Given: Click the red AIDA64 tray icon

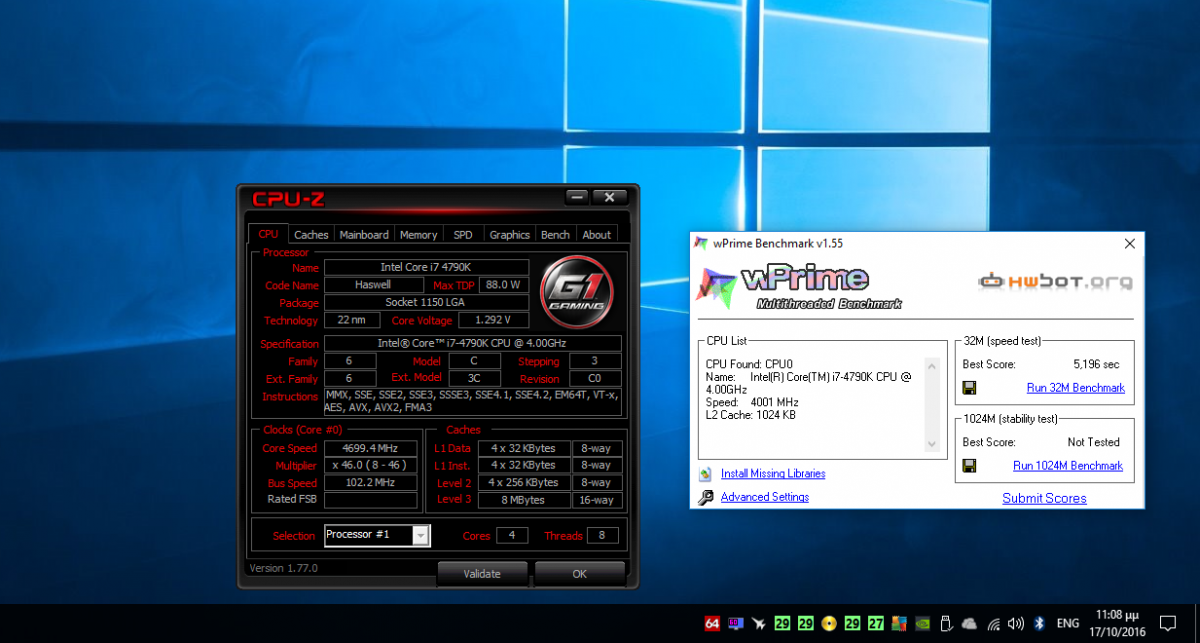Looking at the screenshot, I should tap(712, 623).
